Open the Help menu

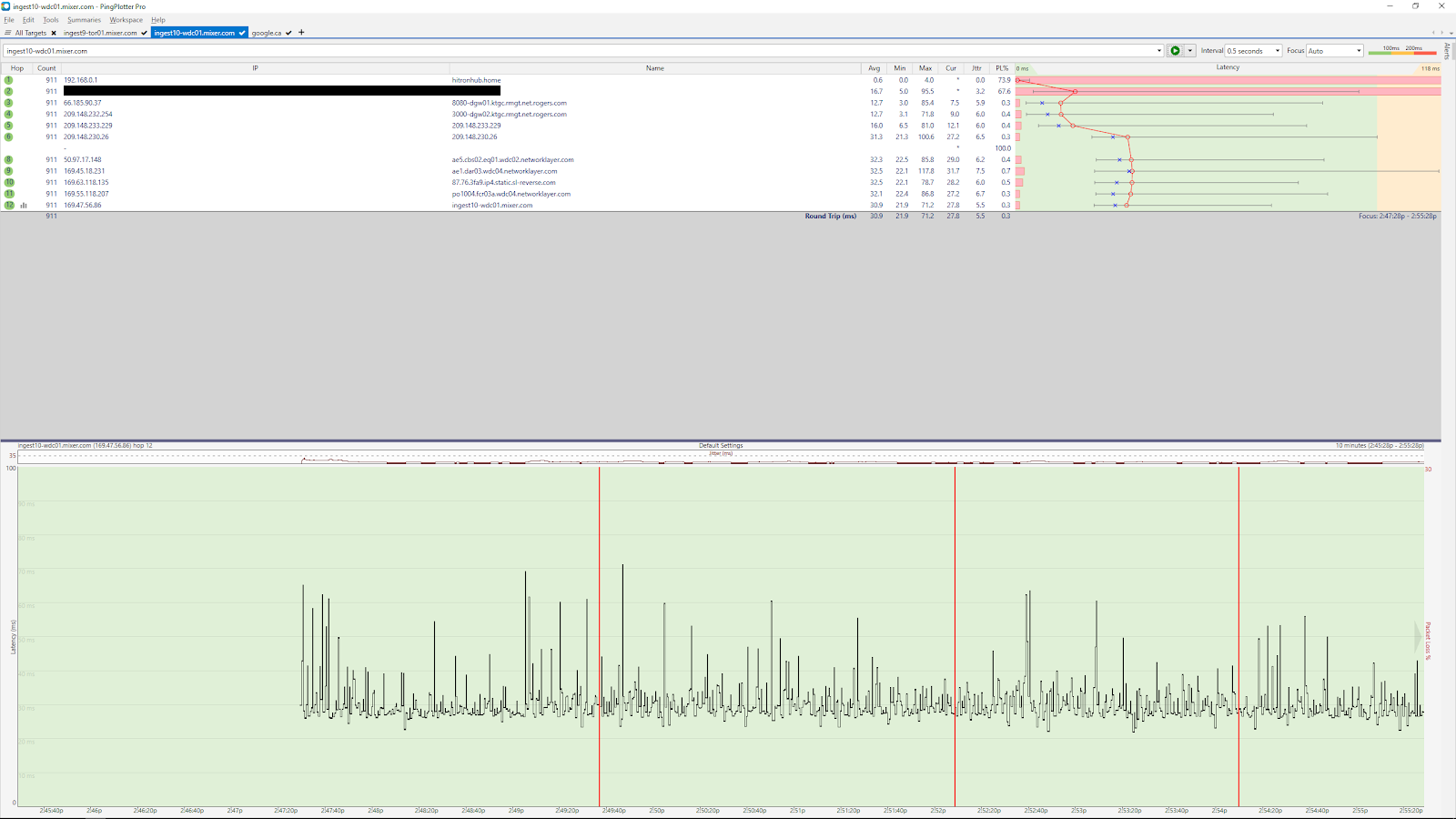coord(158,19)
